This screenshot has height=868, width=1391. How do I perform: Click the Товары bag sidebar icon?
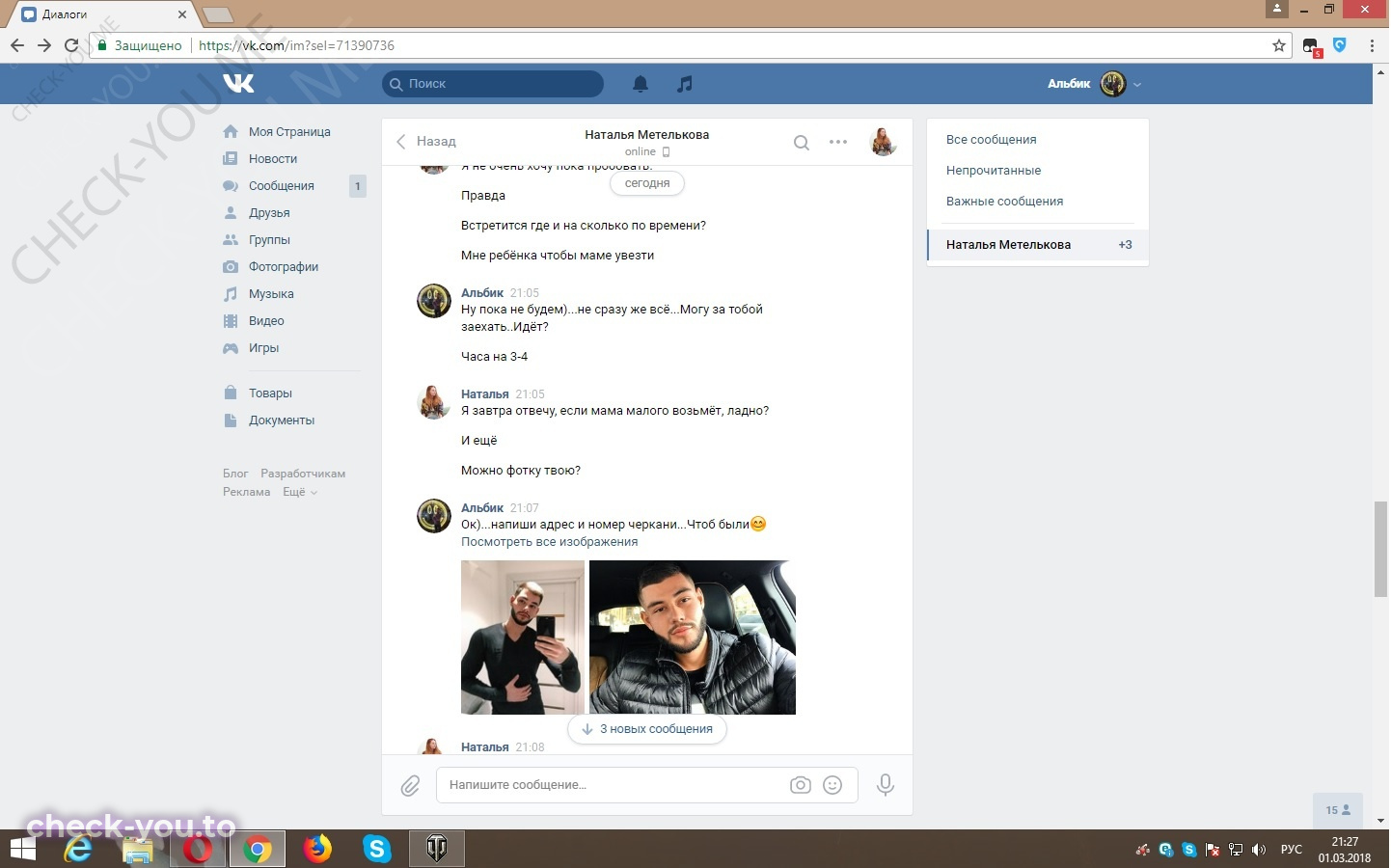(231, 393)
